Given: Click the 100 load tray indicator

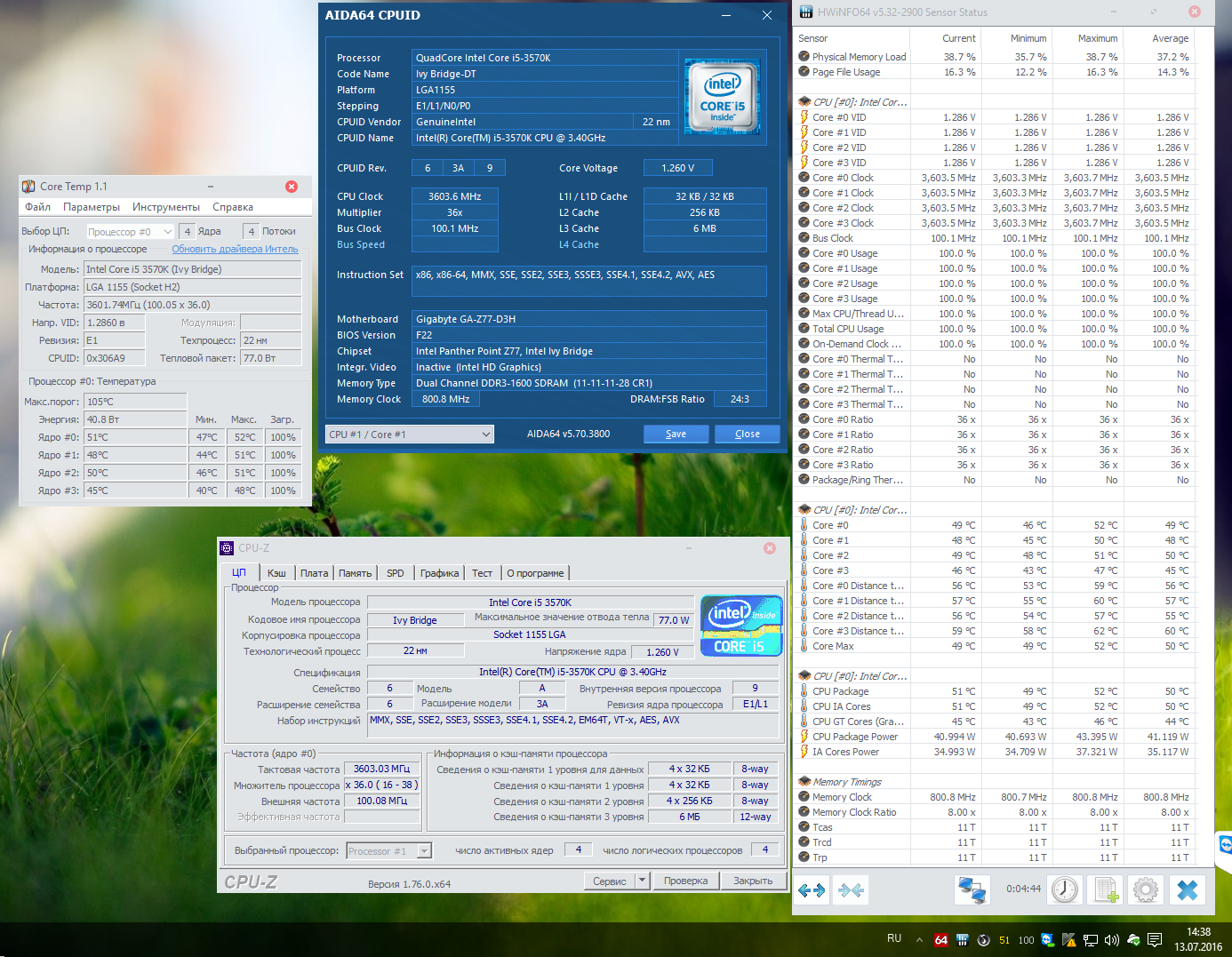Looking at the screenshot, I should [1026, 940].
